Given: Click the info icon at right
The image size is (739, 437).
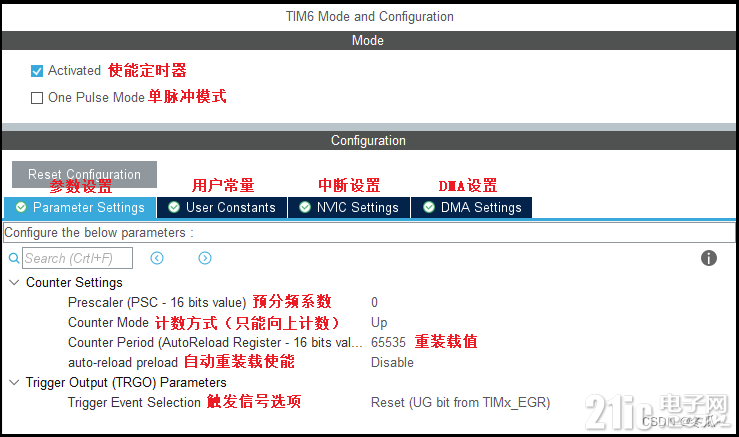Looking at the screenshot, I should [x=709, y=258].
